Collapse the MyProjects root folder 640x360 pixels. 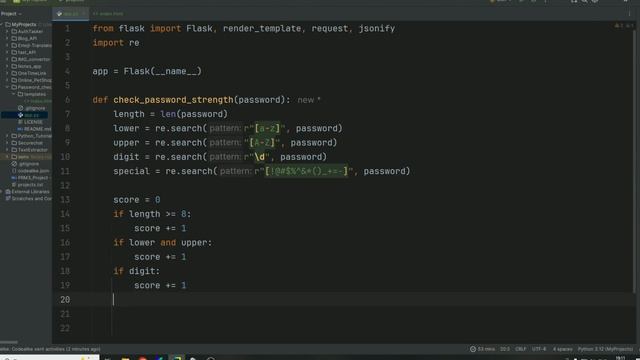(2, 24)
